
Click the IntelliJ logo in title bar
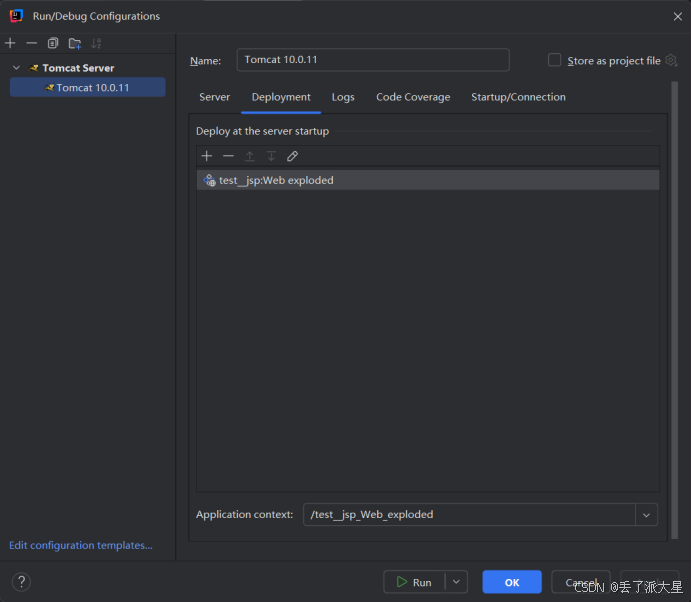pos(16,16)
